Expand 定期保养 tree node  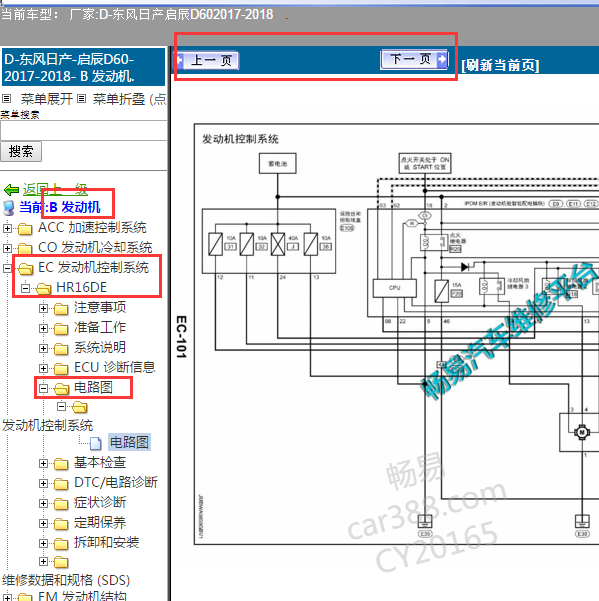click(43, 523)
